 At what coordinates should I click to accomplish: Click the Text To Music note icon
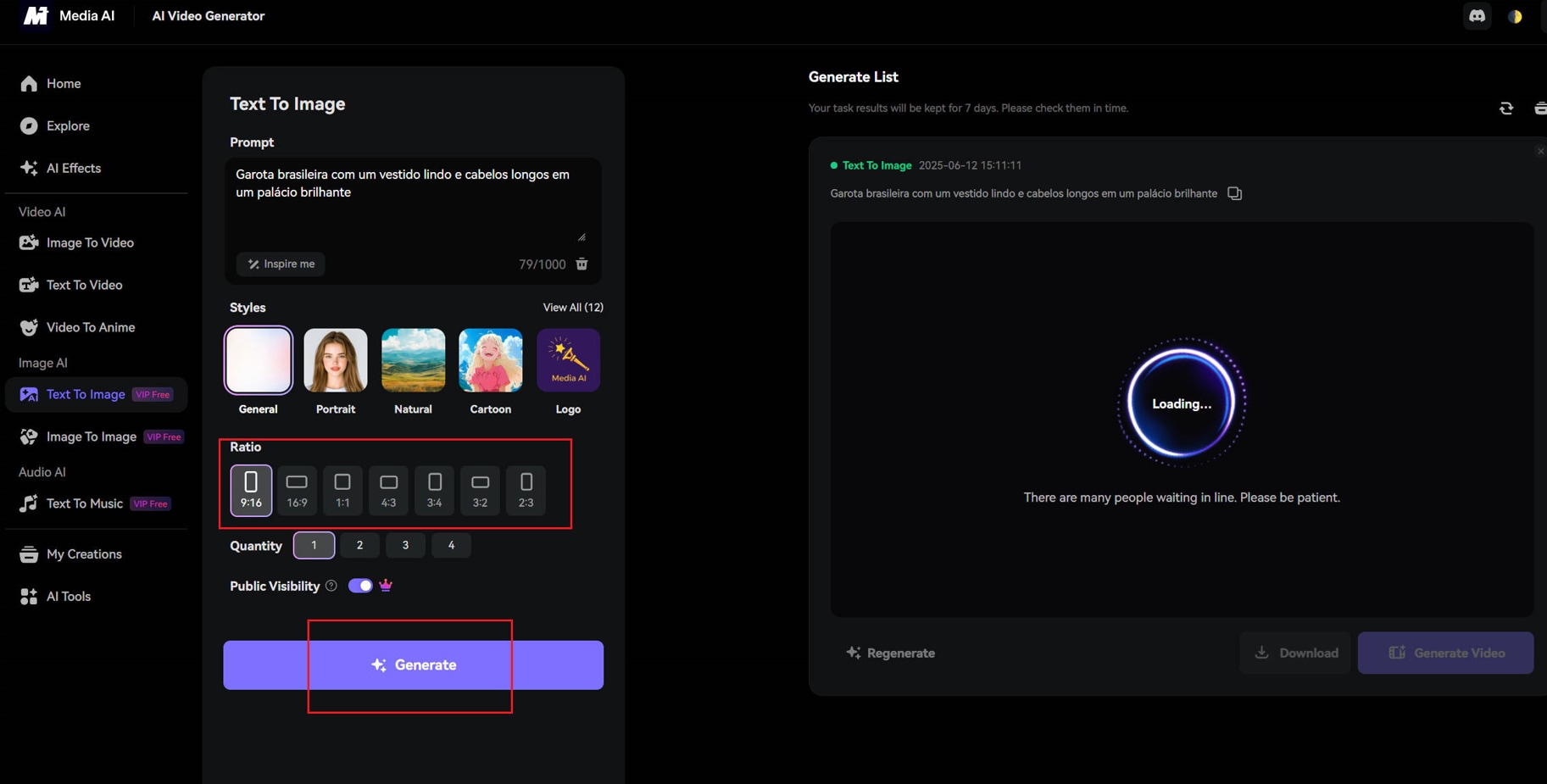pyautogui.click(x=29, y=503)
